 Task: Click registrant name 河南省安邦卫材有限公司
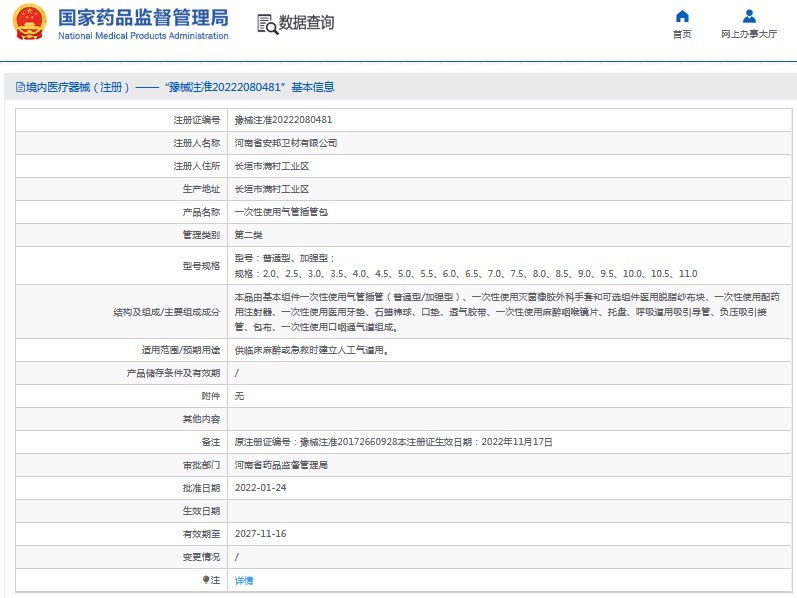[285, 143]
